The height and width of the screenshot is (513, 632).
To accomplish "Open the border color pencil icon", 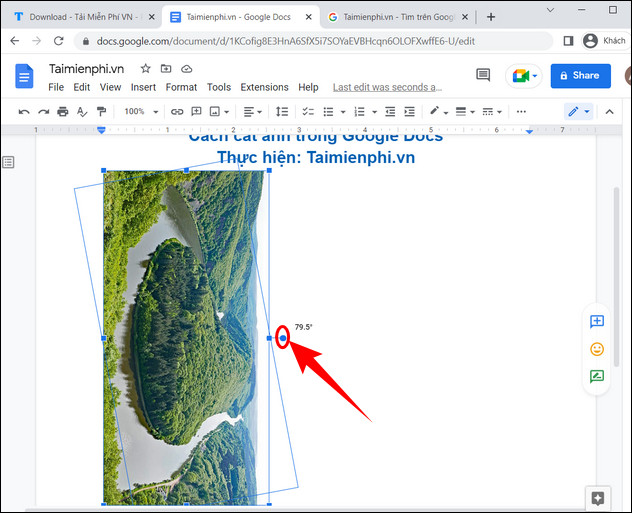I will click(x=434, y=111).
